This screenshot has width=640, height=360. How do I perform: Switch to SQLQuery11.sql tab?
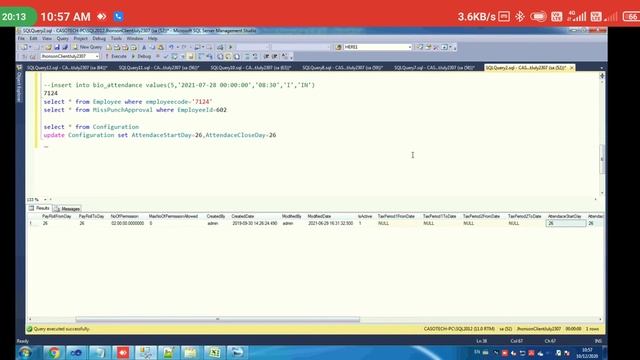[158, 68]
